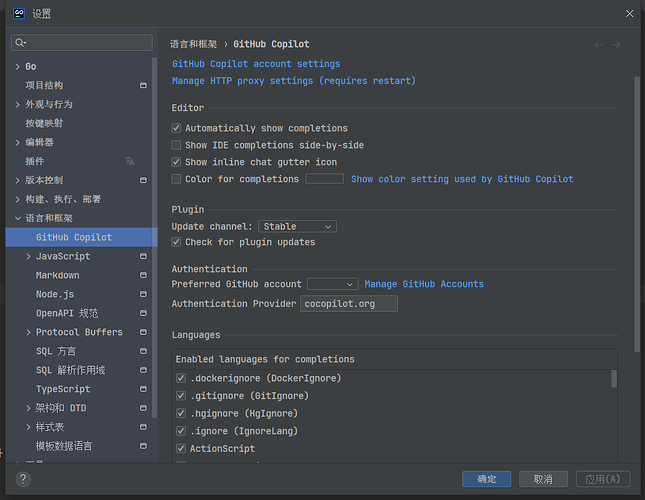The height and width of the screenshot is (500, 645).
Task: Click the project-level icon beside 样式表
Action: coord(143,427)
